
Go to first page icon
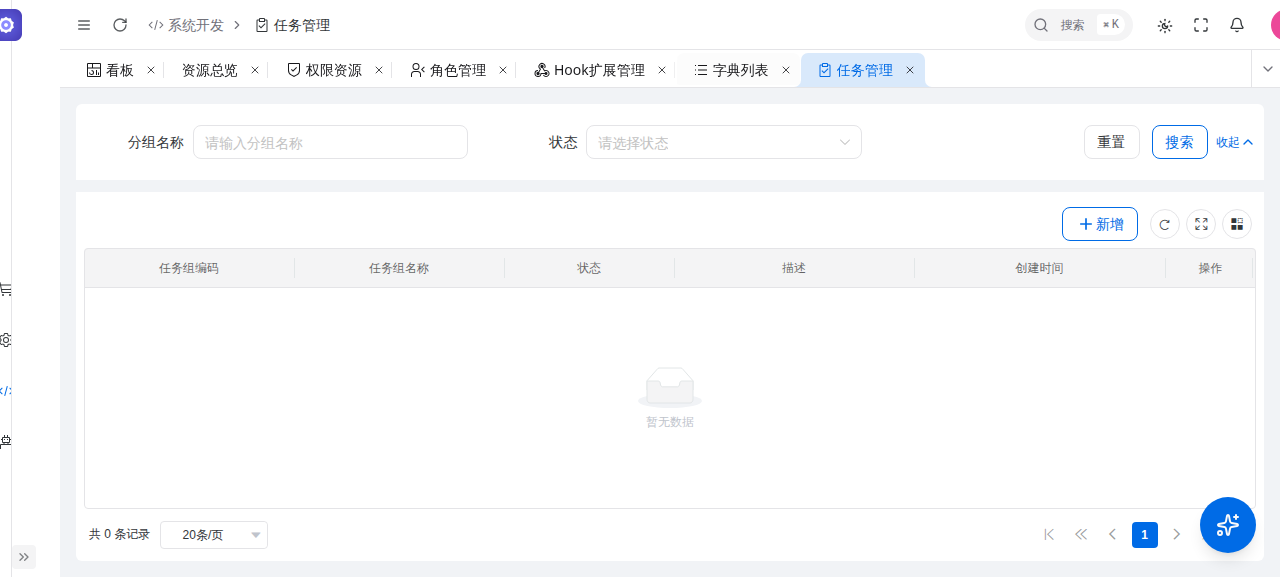[1049, 535]
